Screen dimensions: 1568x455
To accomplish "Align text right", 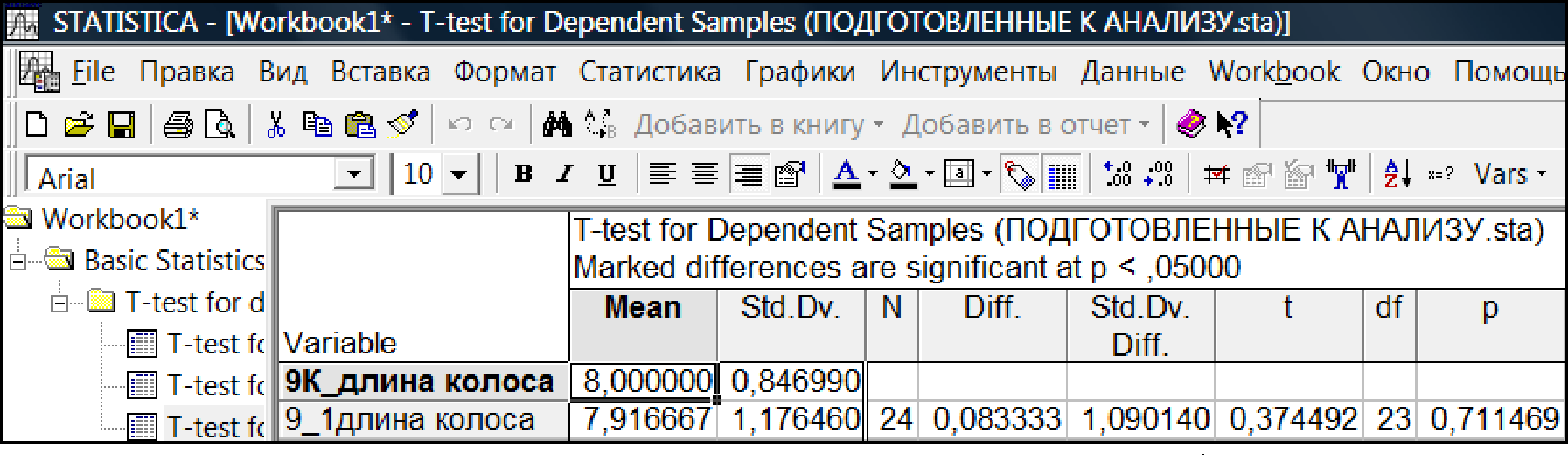I will (x=748, y=174).
